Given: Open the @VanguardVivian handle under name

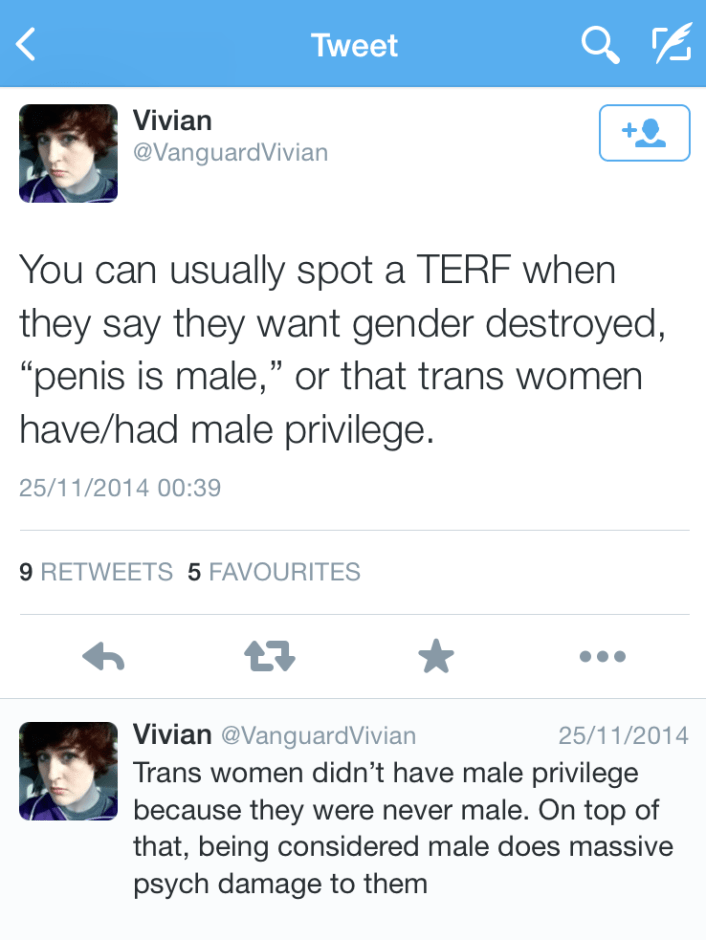Looking at the screenshot, I should (230, 153).
